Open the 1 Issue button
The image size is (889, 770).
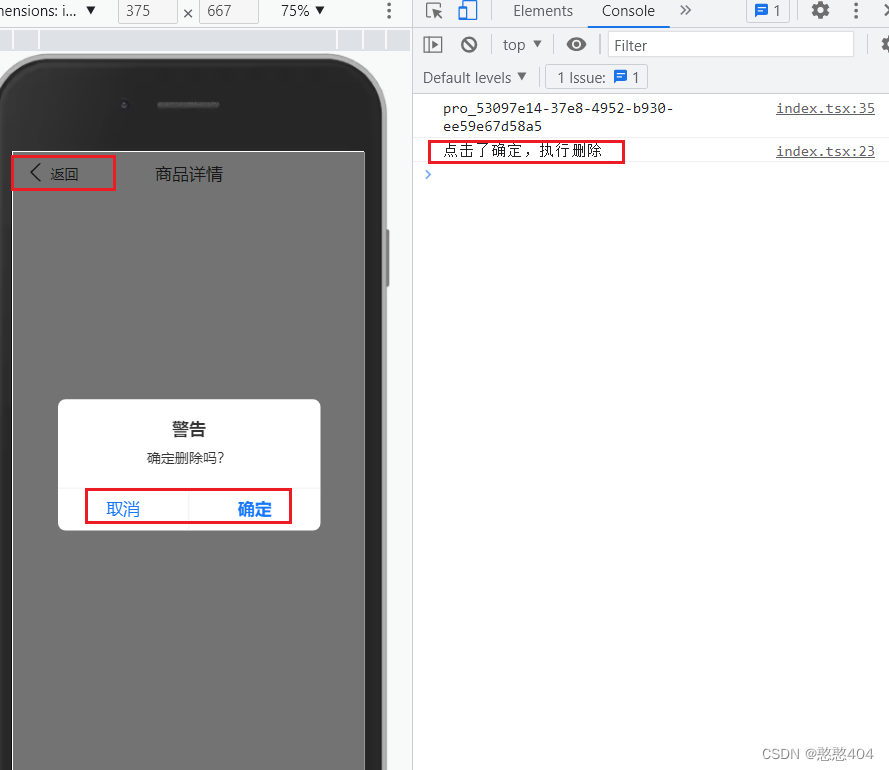click(x=596, y=77)
